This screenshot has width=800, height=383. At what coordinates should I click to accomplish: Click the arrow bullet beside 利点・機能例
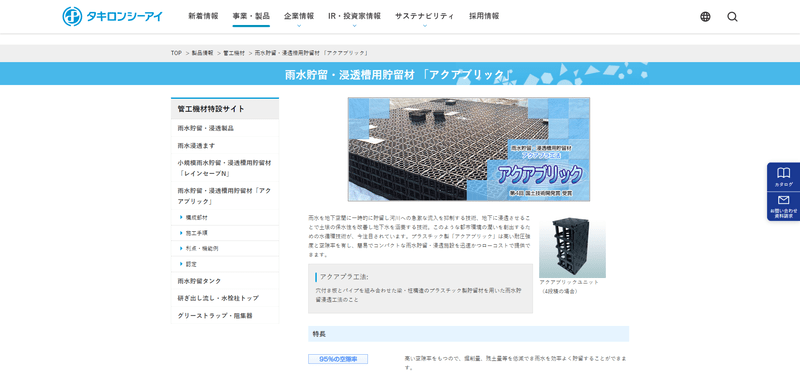click(181, 248)
